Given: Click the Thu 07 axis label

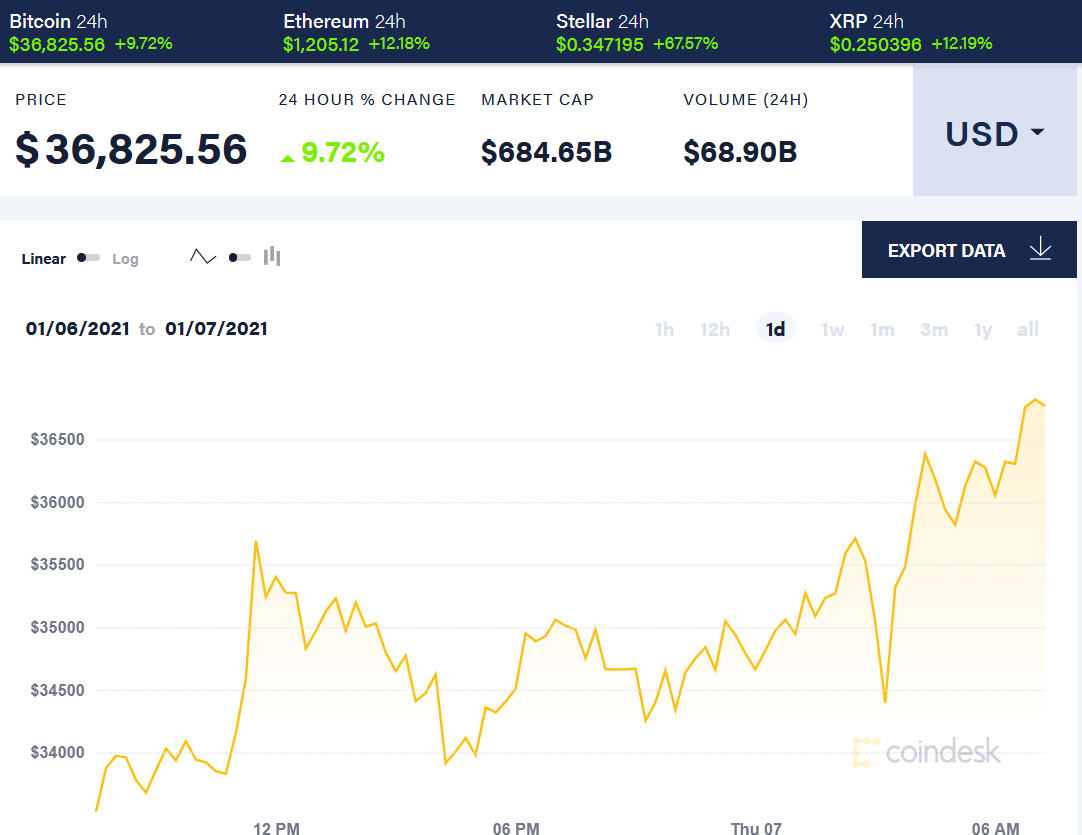Looking at the screenshot, I should click(756, 828).
